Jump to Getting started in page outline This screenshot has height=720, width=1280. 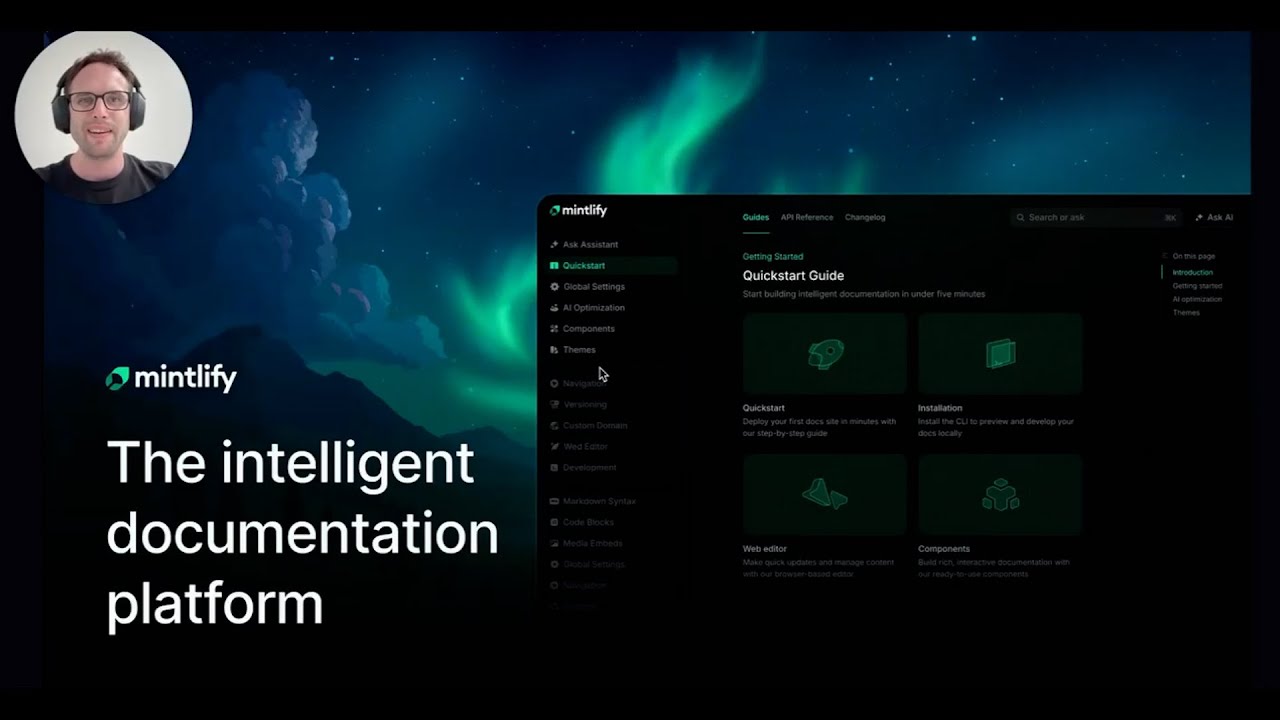tap(1197, 286)
